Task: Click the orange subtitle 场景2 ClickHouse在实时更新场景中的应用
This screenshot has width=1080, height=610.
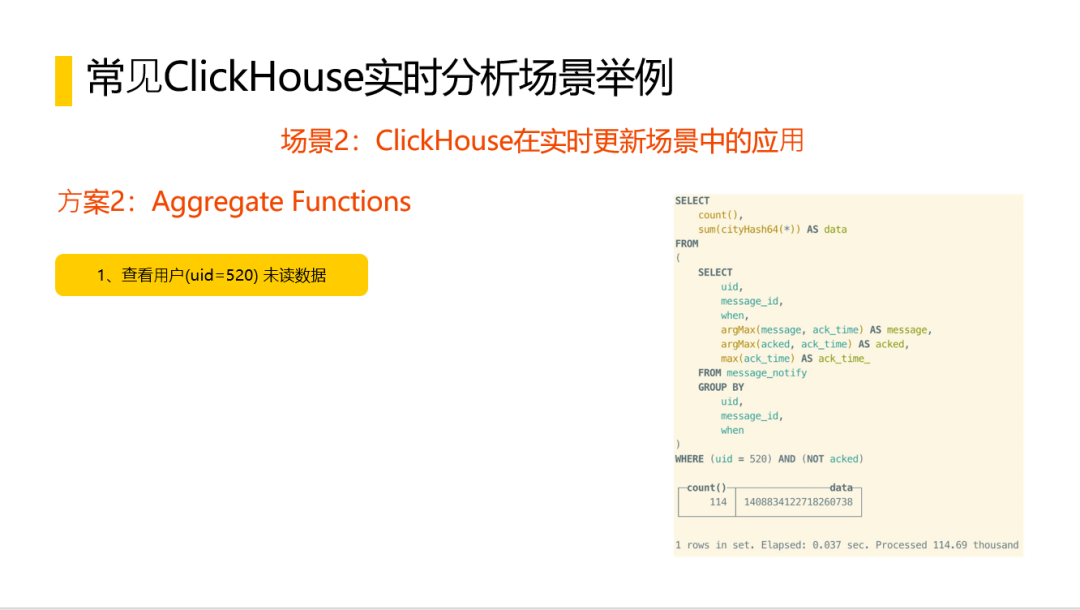Action: [542, 141]
